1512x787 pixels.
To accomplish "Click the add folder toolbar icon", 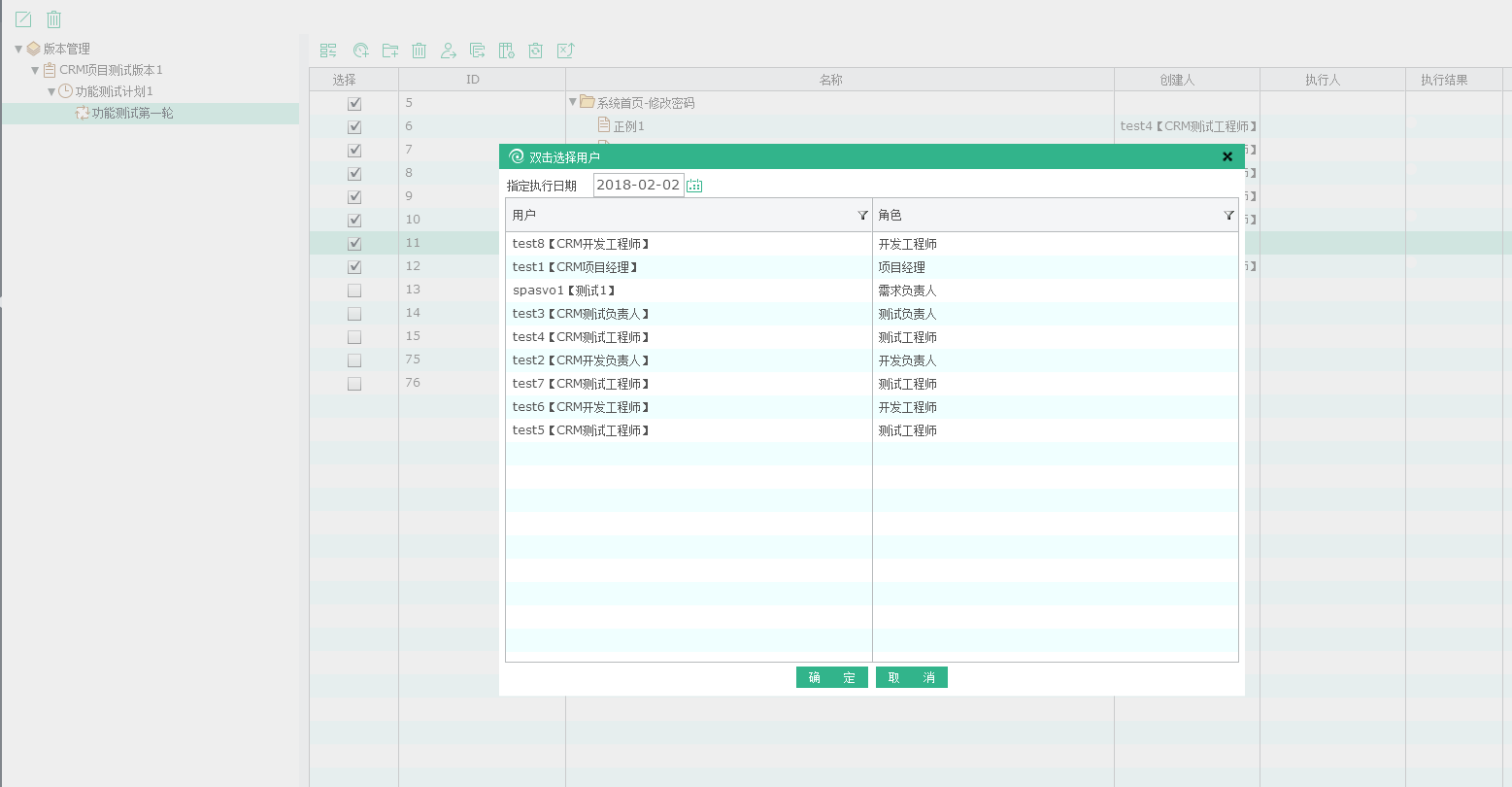I will point(390,51).
